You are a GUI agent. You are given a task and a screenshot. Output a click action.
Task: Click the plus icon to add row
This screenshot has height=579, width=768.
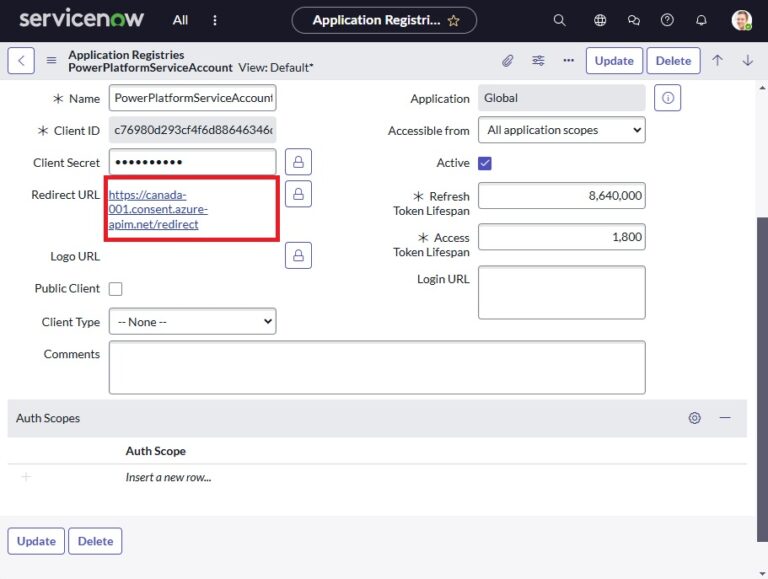(26, 477)
